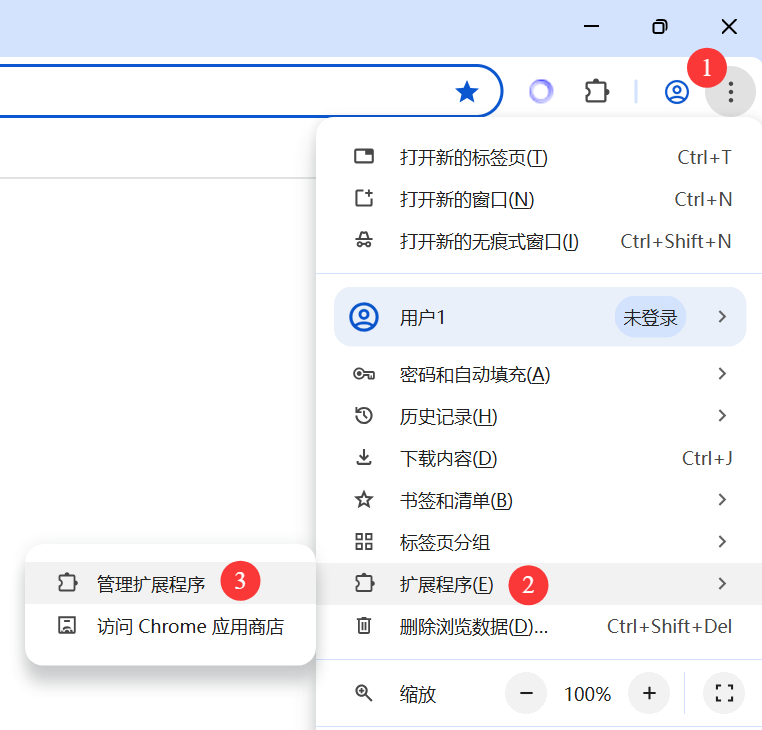Click the purple circle extension icon
762x730 pixels.
541,93
